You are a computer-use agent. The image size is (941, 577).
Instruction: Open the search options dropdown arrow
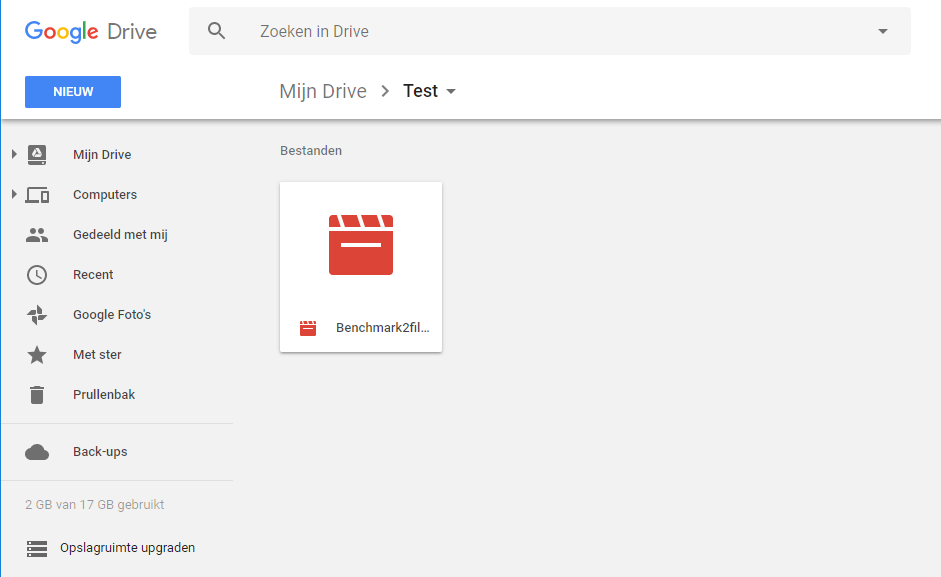882,31
